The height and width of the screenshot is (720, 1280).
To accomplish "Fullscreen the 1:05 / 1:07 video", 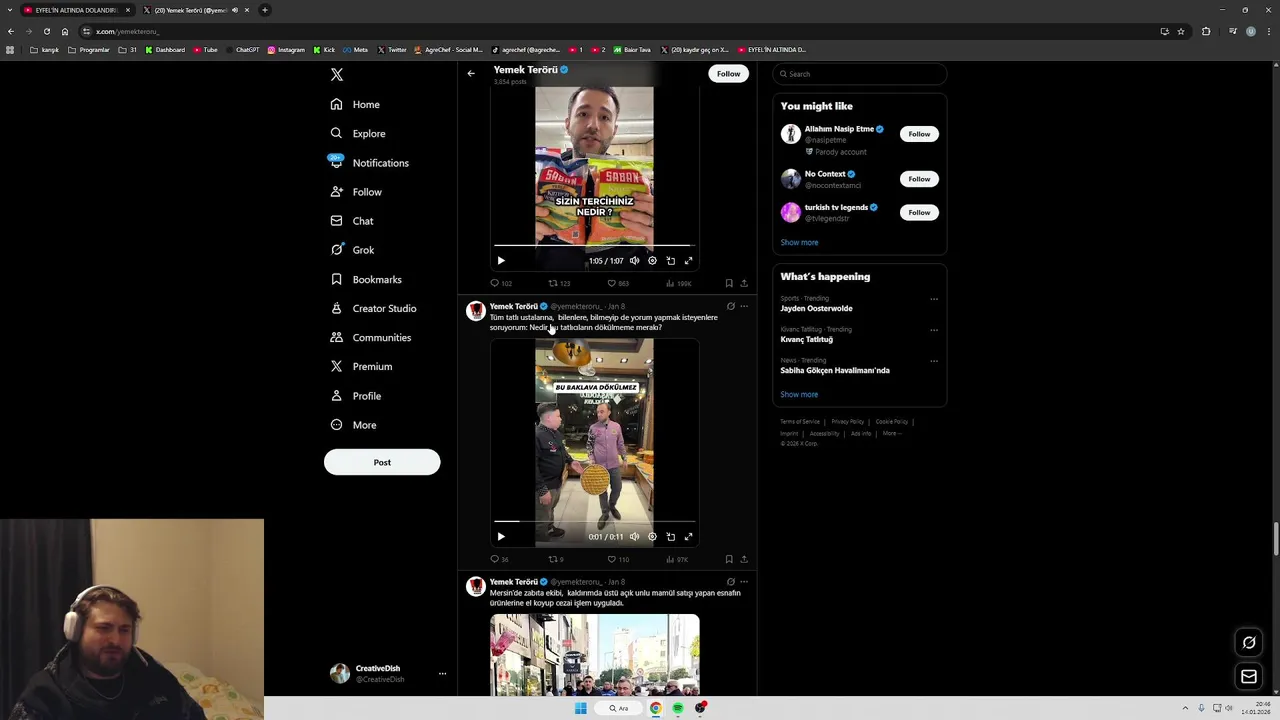I will click(x=688, y=260).
